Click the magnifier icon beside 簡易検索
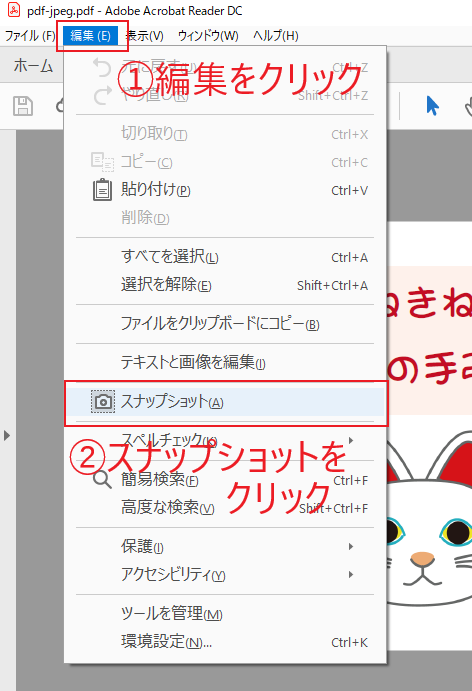 click(x=102, y=479)
